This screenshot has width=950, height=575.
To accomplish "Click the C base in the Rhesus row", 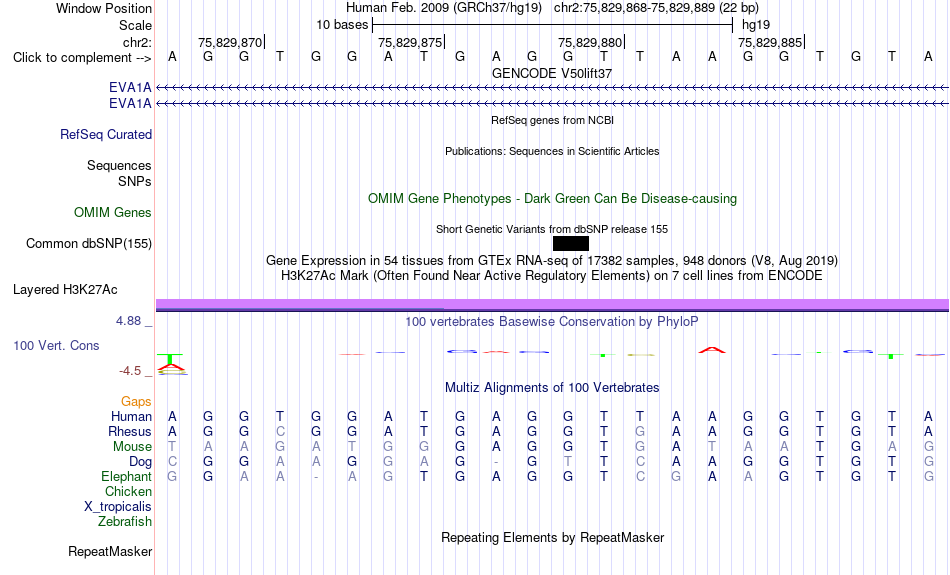I will coord(280,431).
